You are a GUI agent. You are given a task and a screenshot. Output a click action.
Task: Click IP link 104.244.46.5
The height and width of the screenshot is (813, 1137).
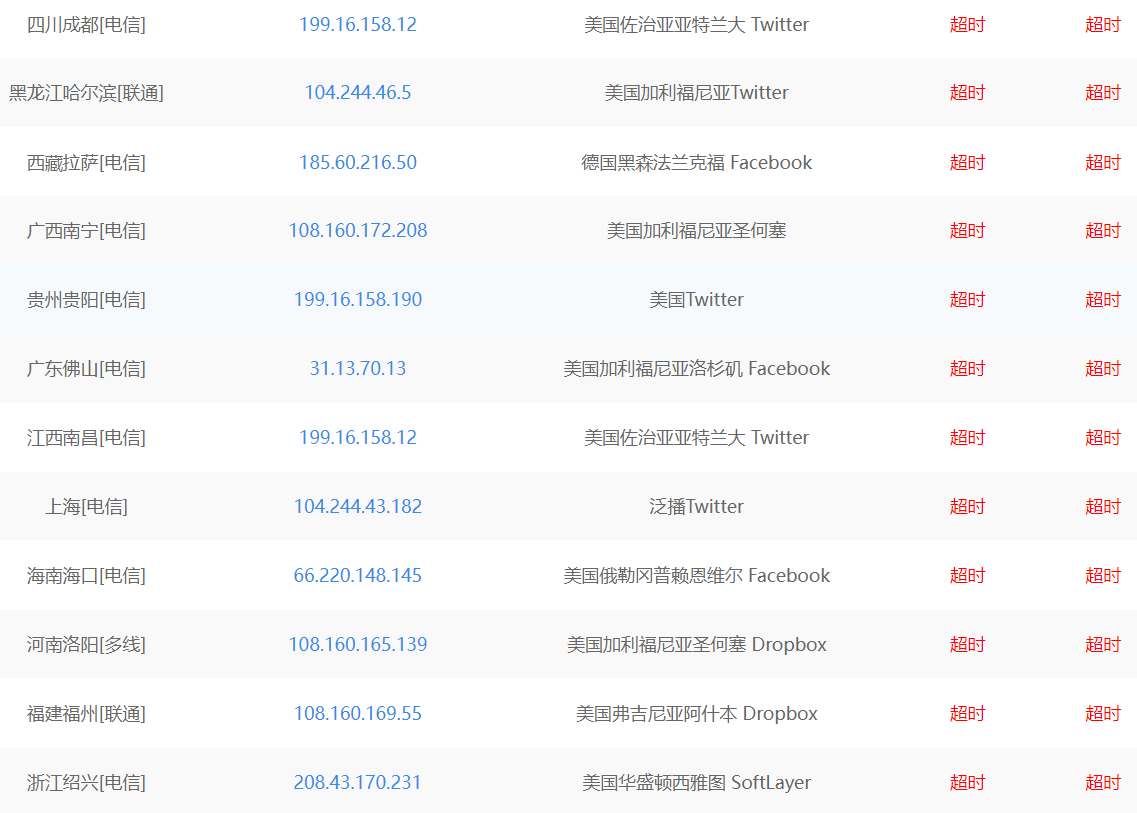[x=357, y=93]
